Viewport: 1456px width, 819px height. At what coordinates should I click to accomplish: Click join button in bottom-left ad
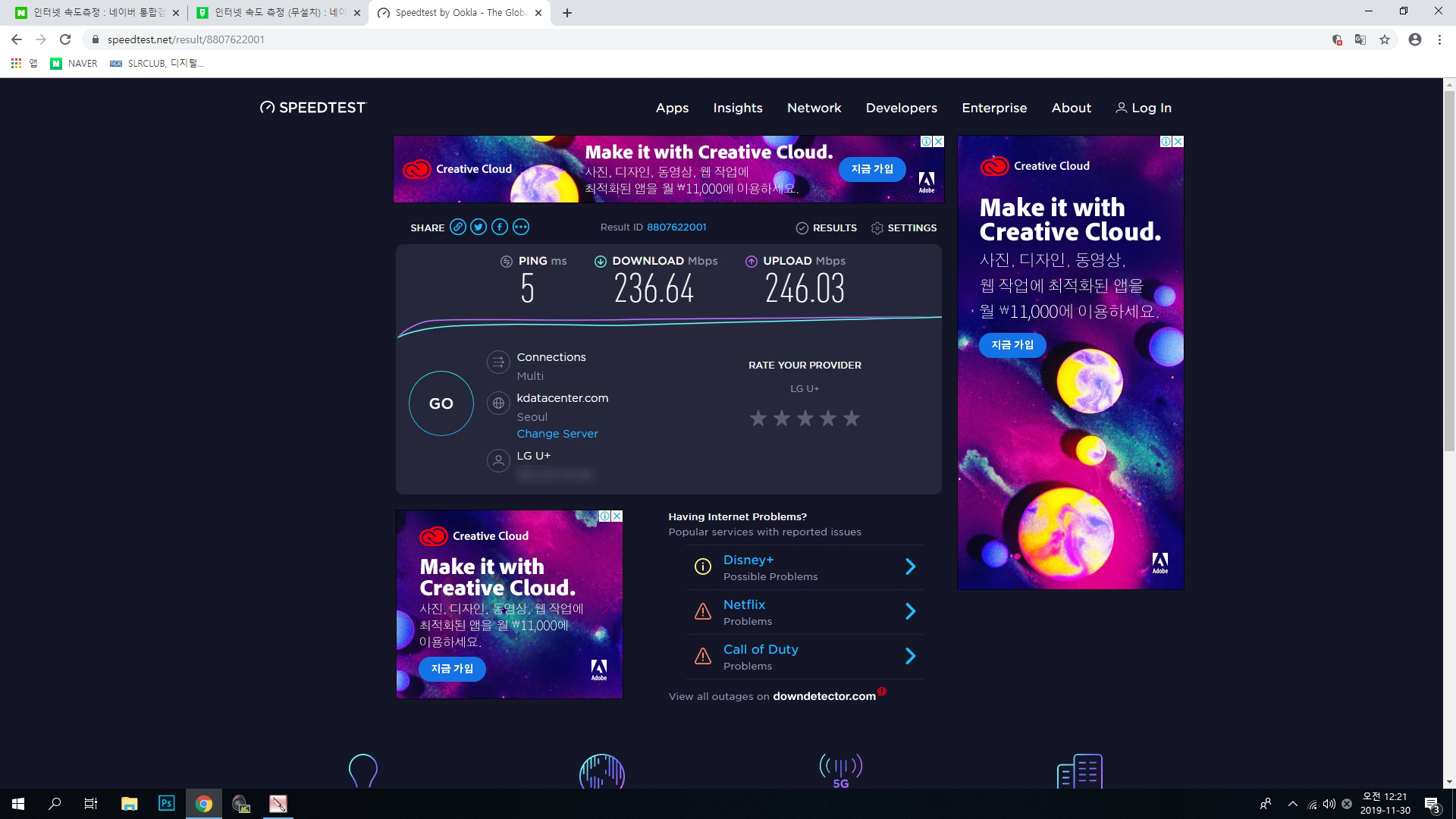click(452, 669)
